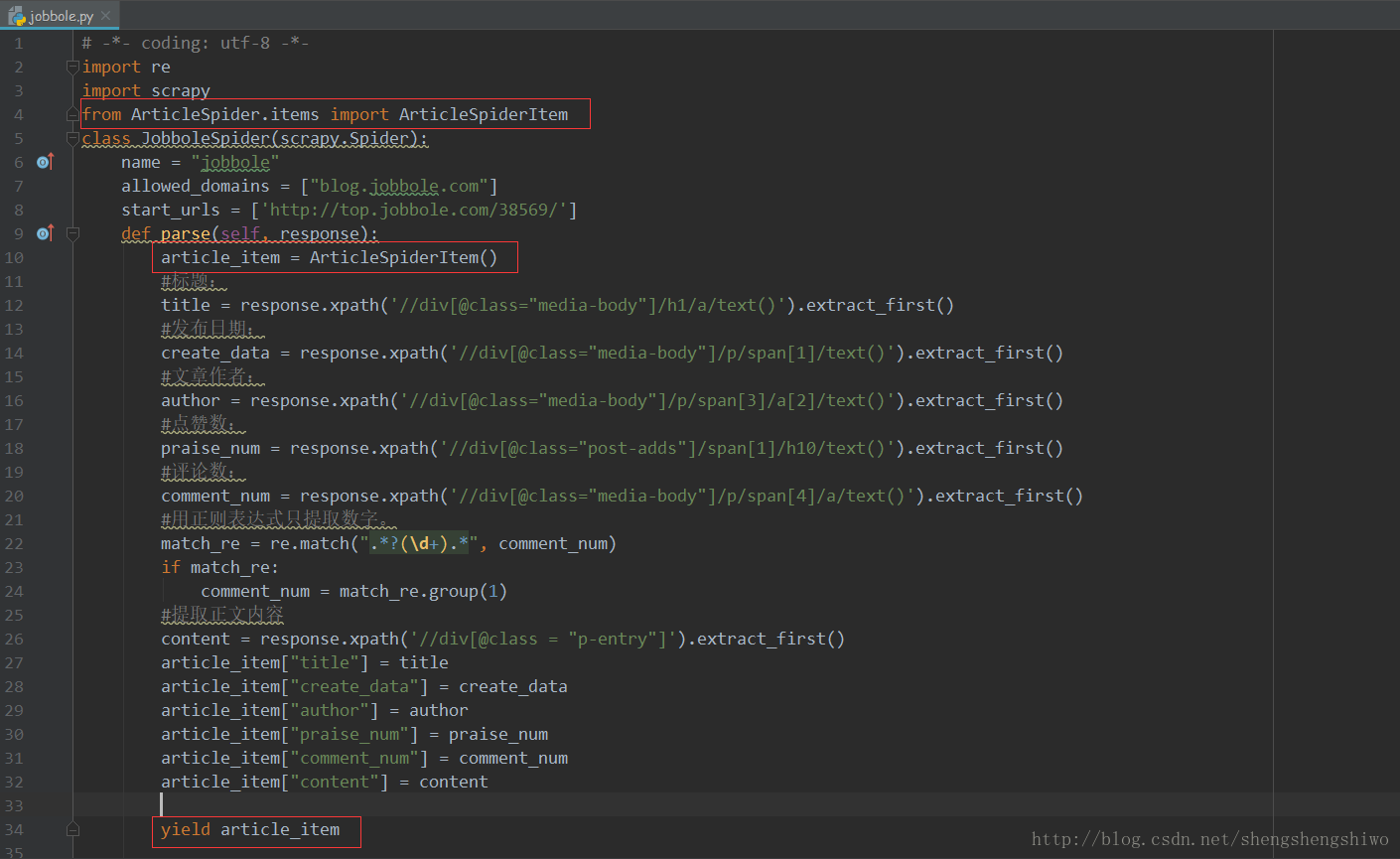The width and height of the screenshot is (1400, 859).
Task: Click the xpath string containing 'post-adds'
Action: click(667, 448)
